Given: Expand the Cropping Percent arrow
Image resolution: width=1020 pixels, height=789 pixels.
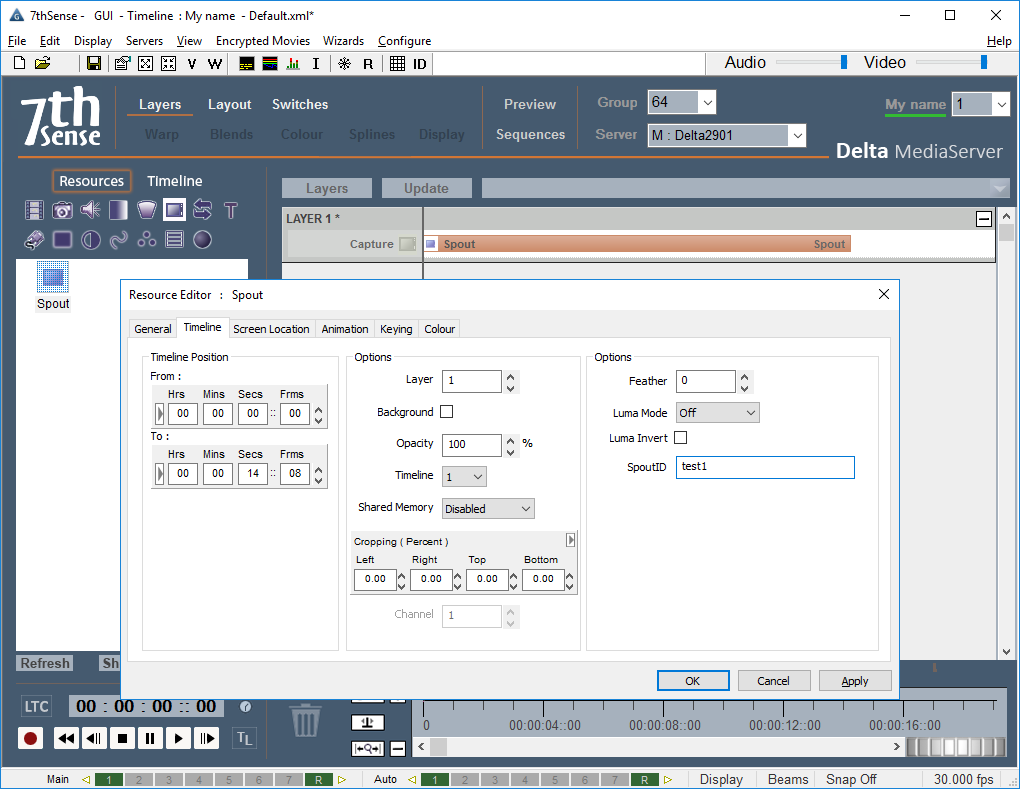Looking at the screenshot, I should tap(570, 540).
